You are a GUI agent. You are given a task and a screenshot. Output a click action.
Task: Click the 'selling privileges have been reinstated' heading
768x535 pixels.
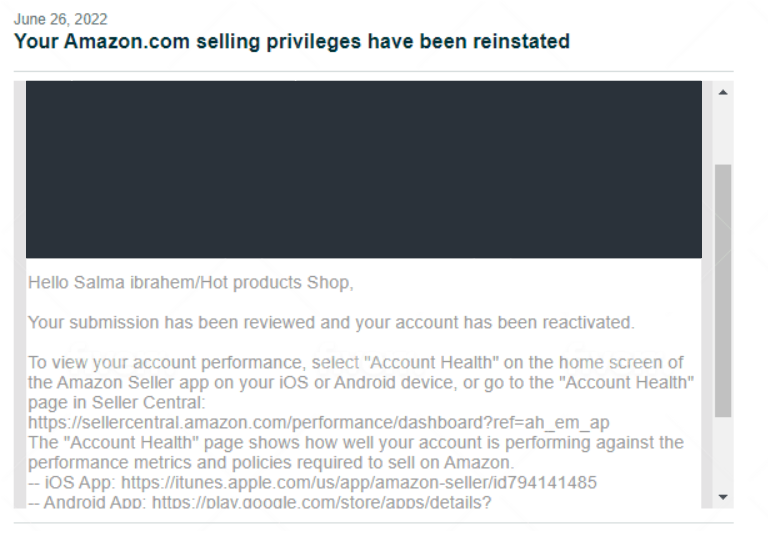tap(292, 41)
